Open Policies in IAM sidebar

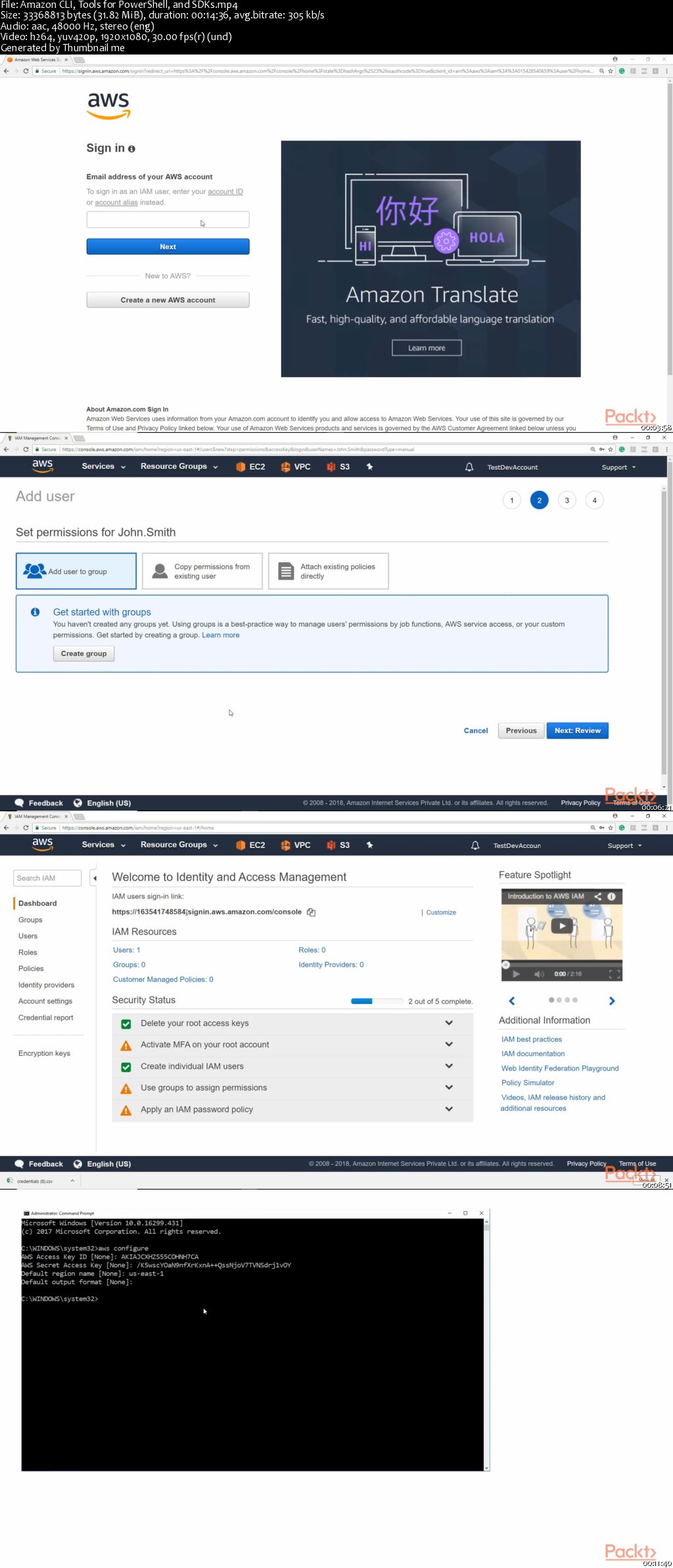31,969
